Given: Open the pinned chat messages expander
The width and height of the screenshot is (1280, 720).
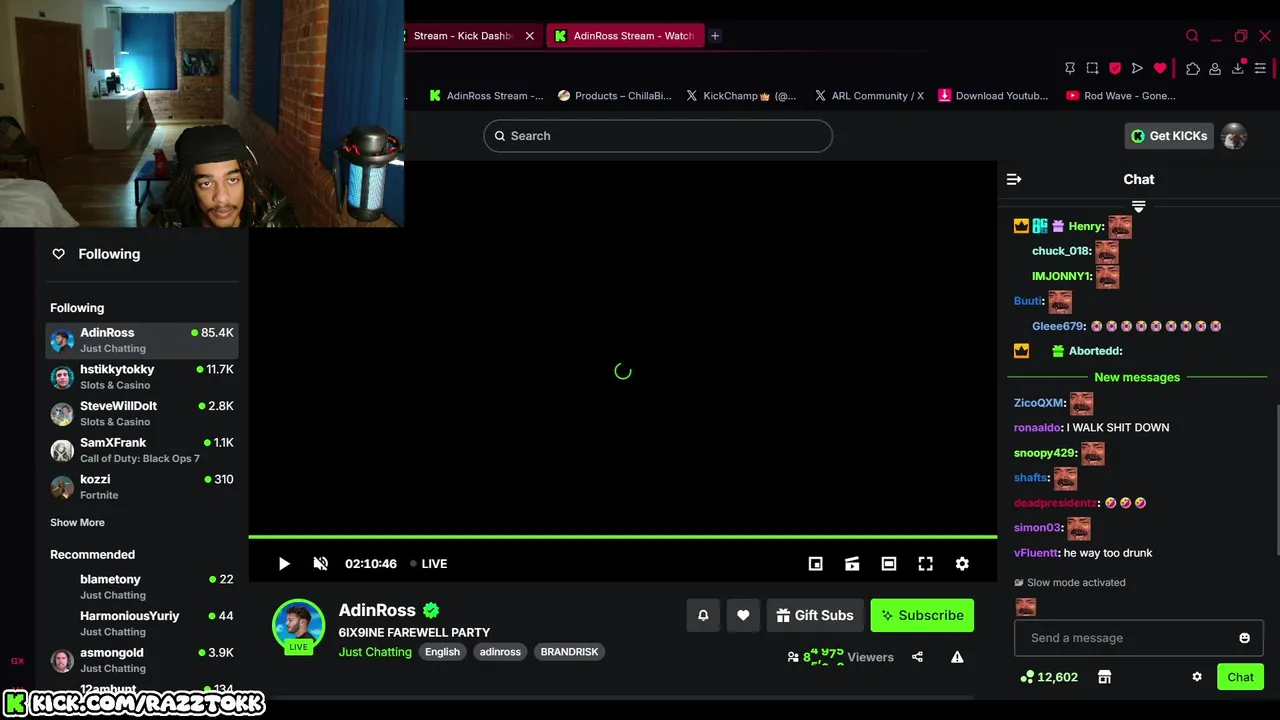Looking at the screenshot, I should [1138, 206].
